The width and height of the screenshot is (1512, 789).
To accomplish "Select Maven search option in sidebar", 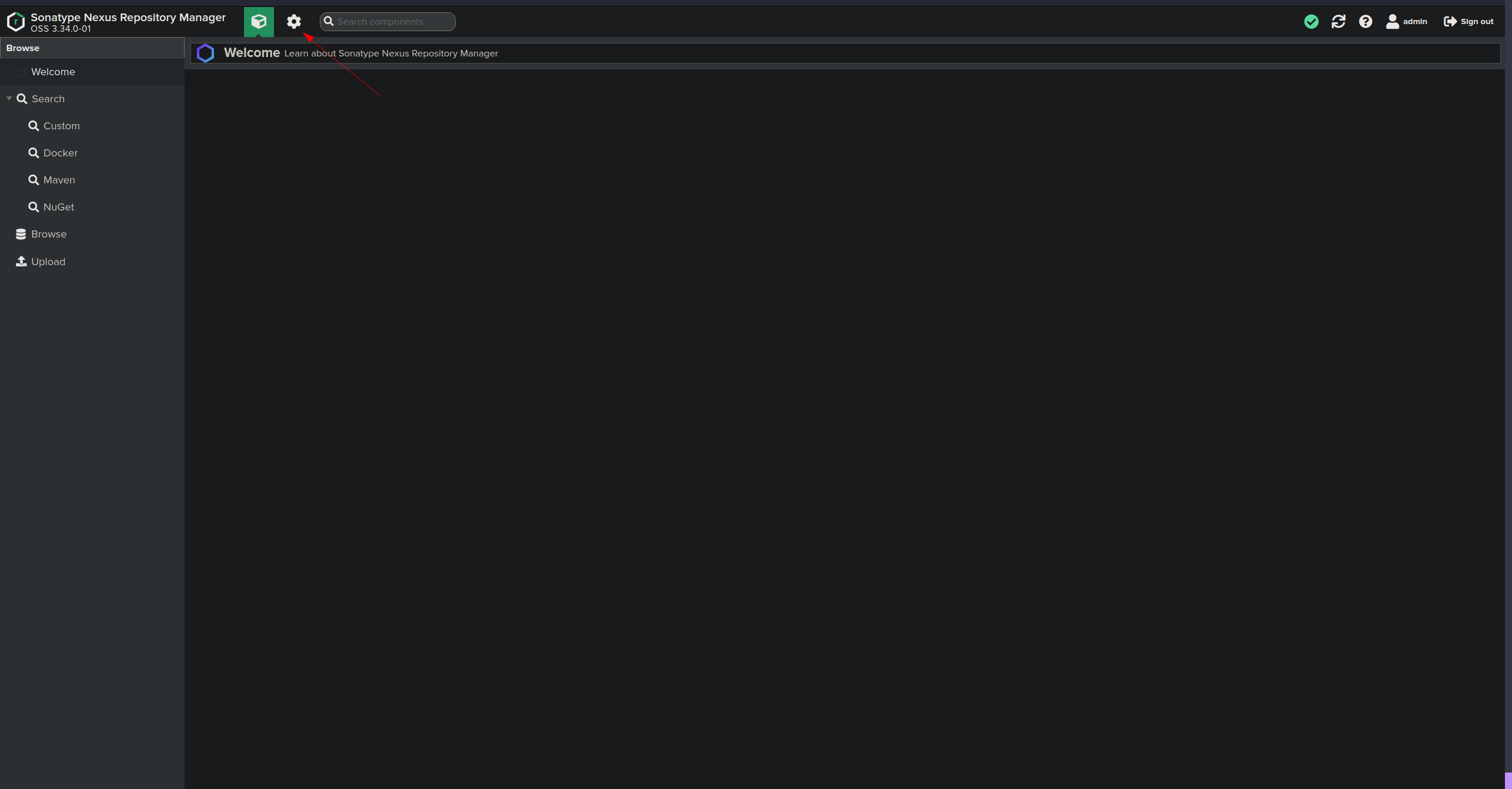I will [59, 179].
